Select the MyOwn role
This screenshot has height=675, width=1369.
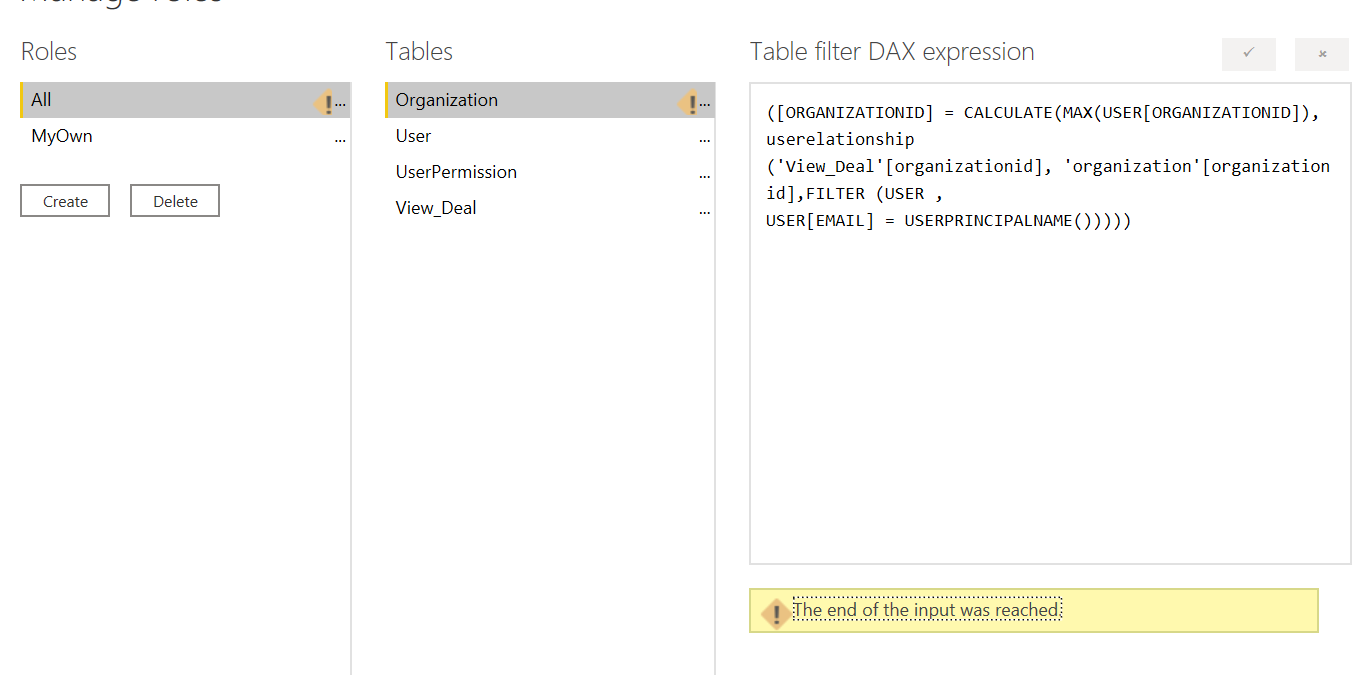point(185,136)
